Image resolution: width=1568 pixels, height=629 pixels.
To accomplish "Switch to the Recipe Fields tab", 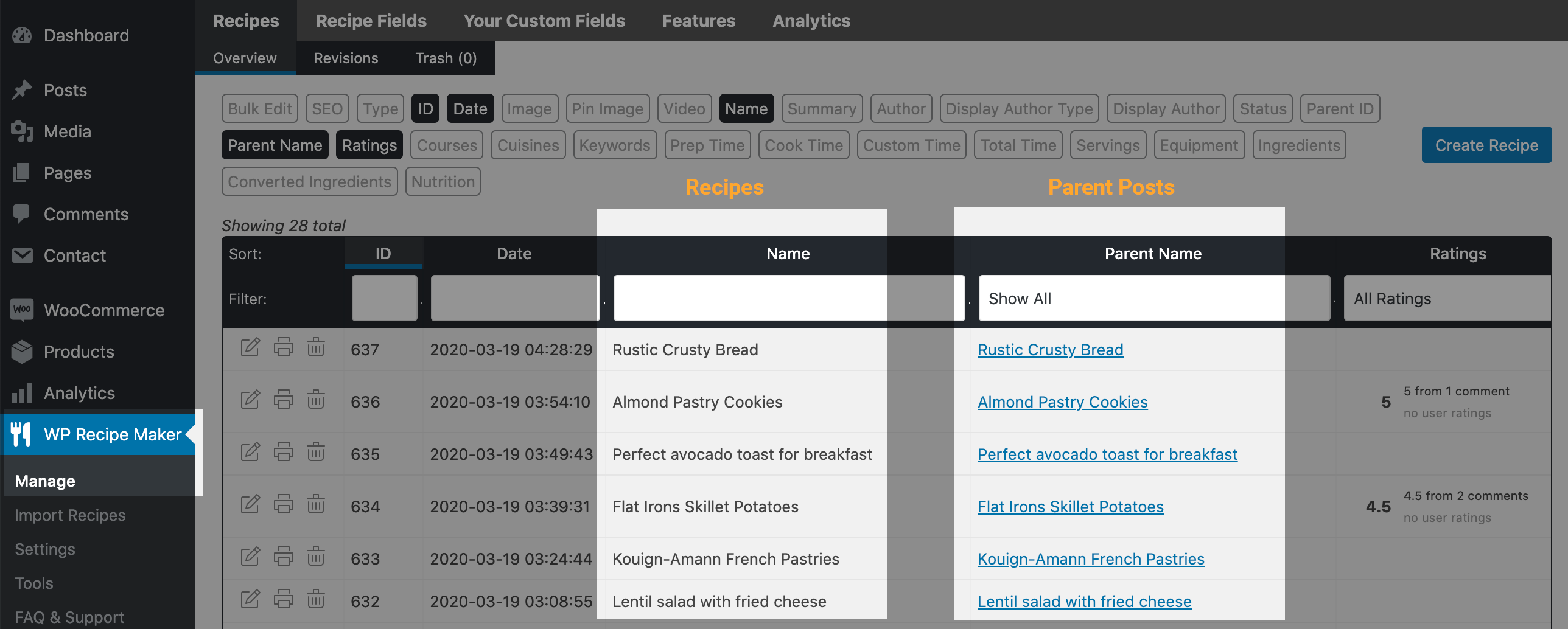I will [371, 21].
